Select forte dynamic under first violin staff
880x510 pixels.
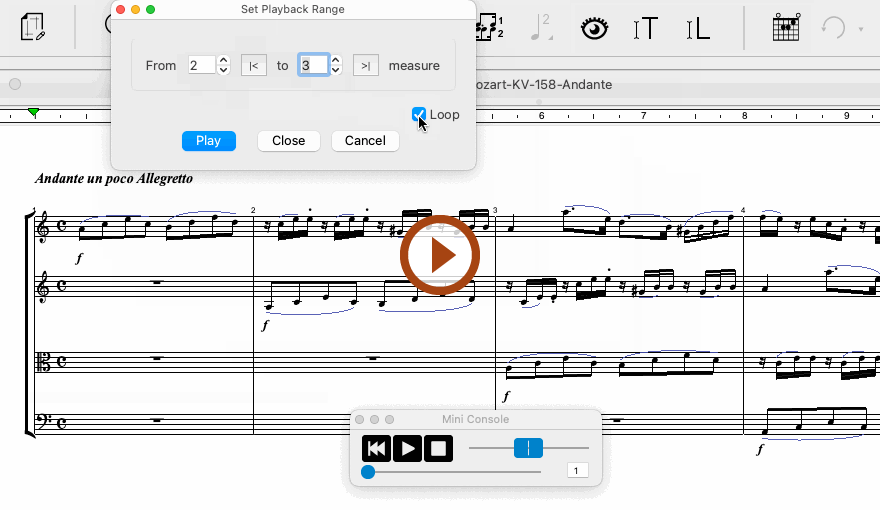(79, 258)
